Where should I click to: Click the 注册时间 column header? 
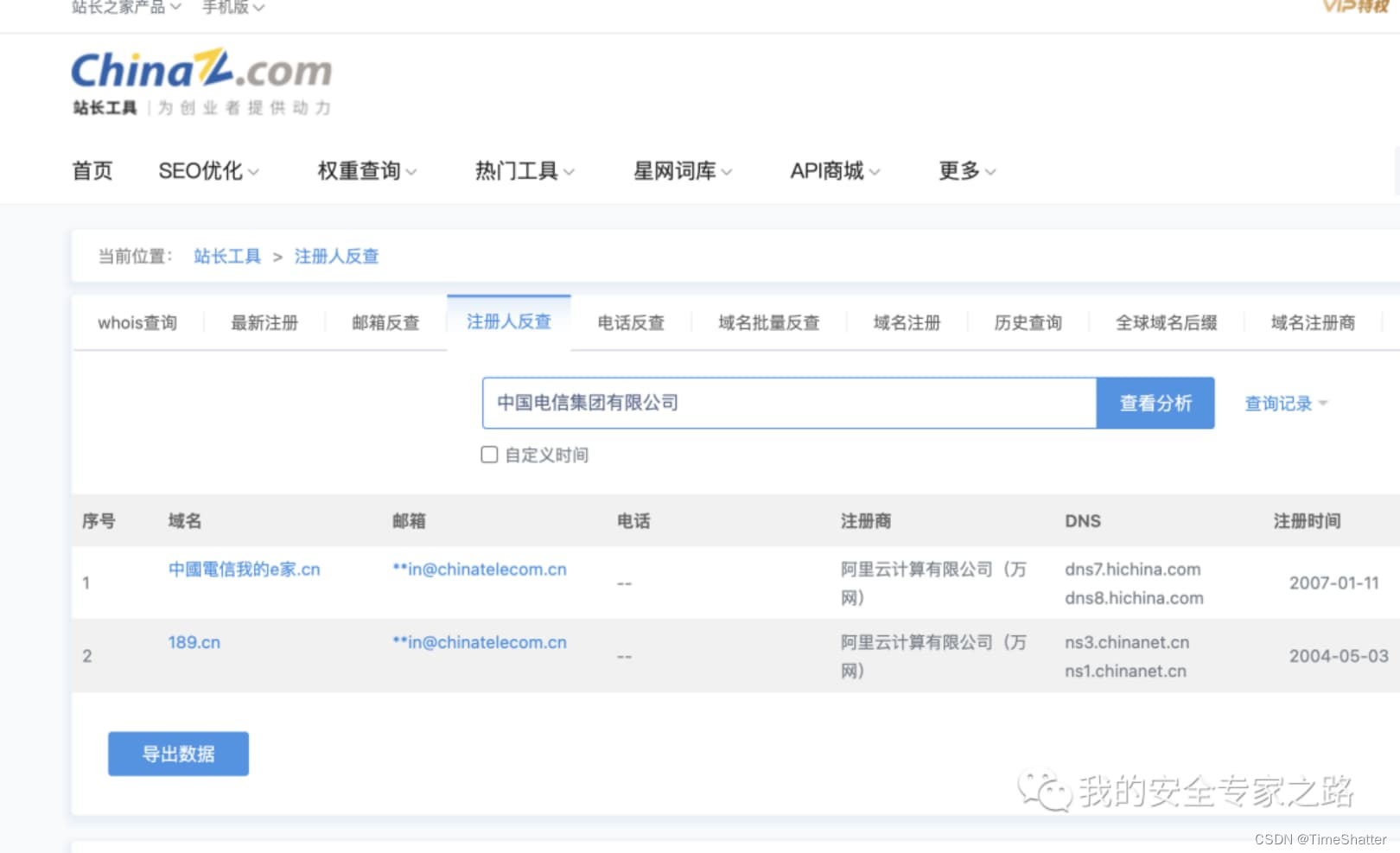pyautogui.click(x=1307, y=521)
